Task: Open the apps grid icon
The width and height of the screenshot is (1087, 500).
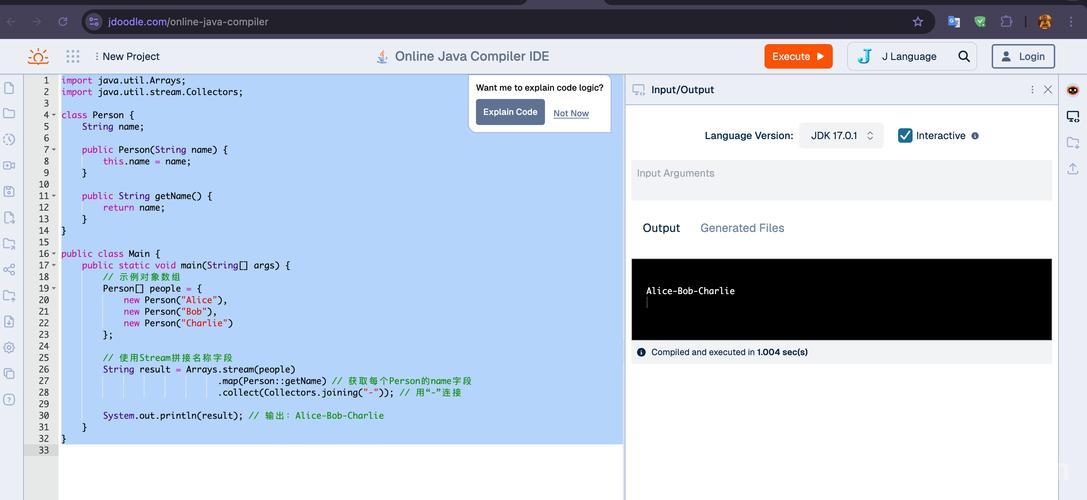Action: point(73,56)
